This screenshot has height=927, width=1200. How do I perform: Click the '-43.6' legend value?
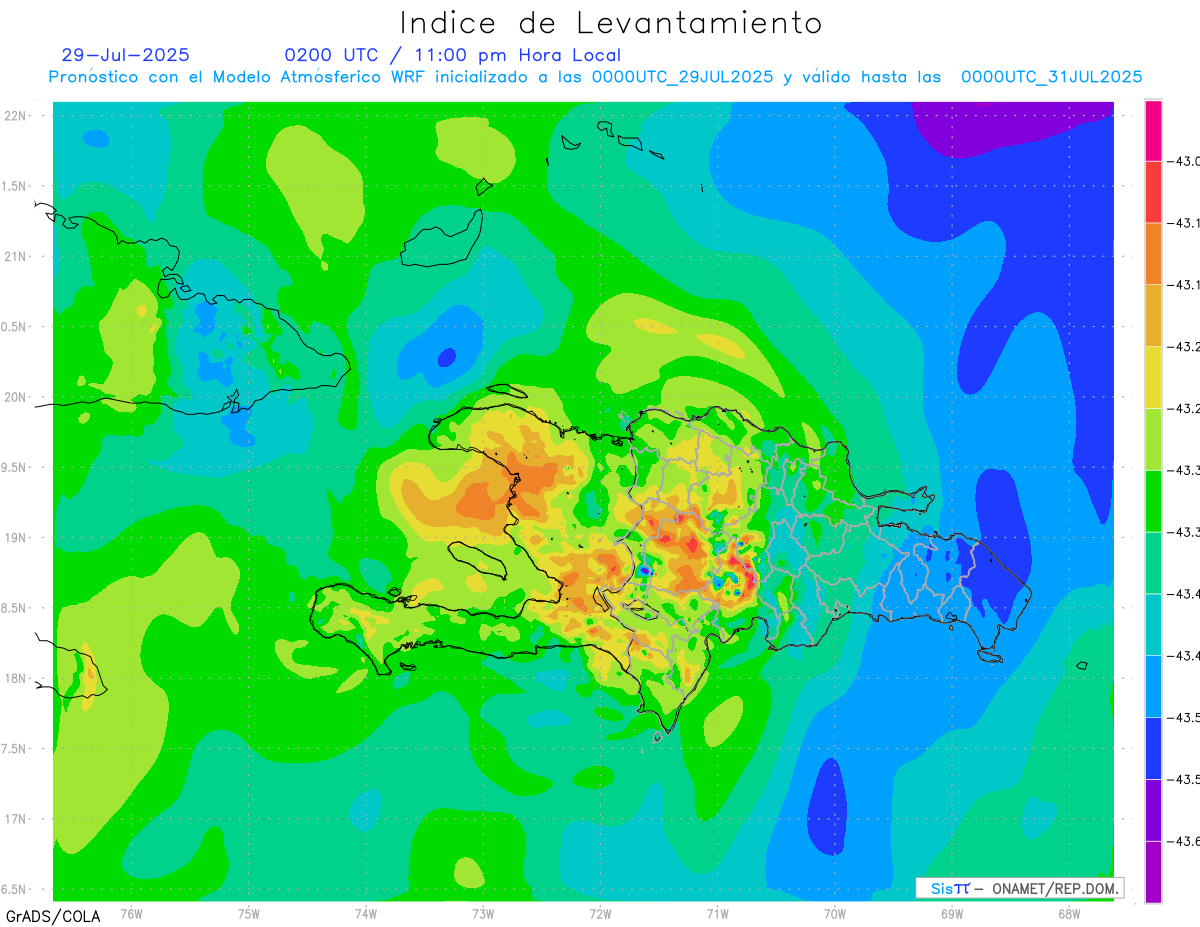click(1186, 841)
